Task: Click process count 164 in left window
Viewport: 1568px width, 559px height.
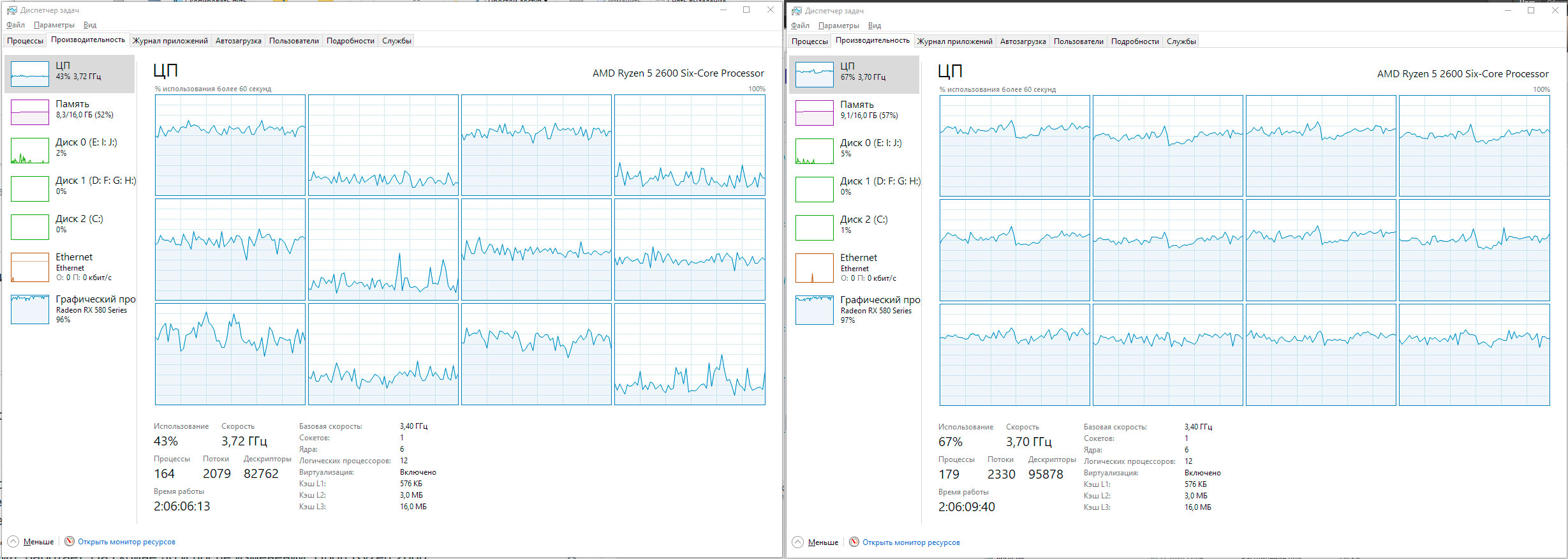Action: 164,473
